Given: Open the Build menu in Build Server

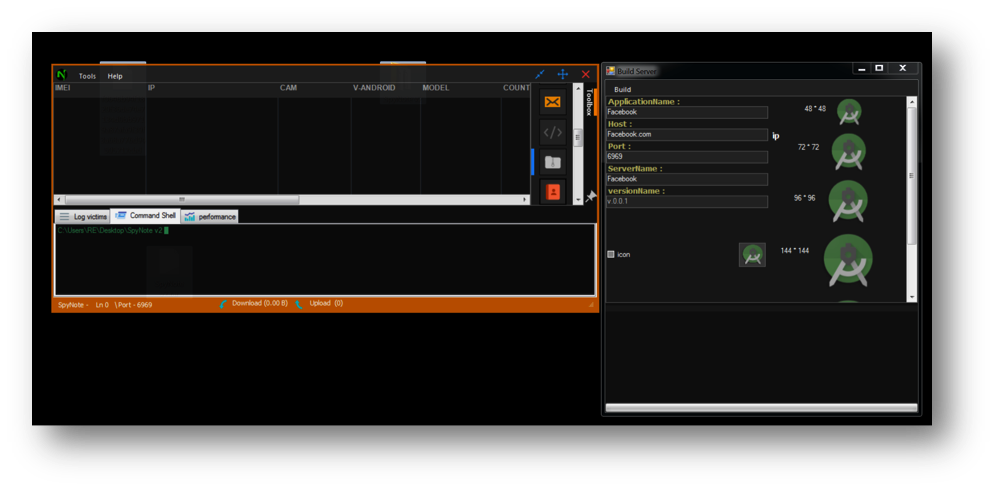Looking at the screenshot, I should [622, 89].
